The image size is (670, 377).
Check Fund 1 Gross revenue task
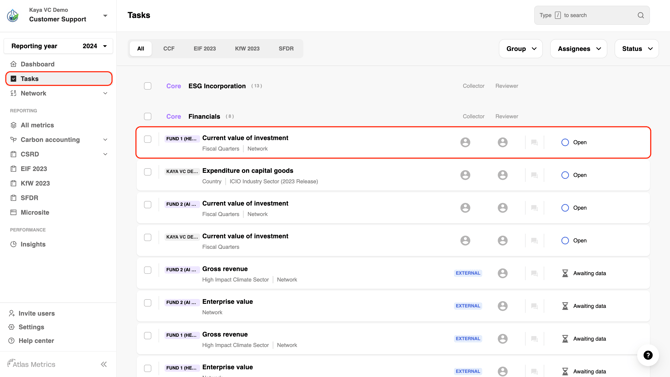pyautogui.click(x=148, y=336)
